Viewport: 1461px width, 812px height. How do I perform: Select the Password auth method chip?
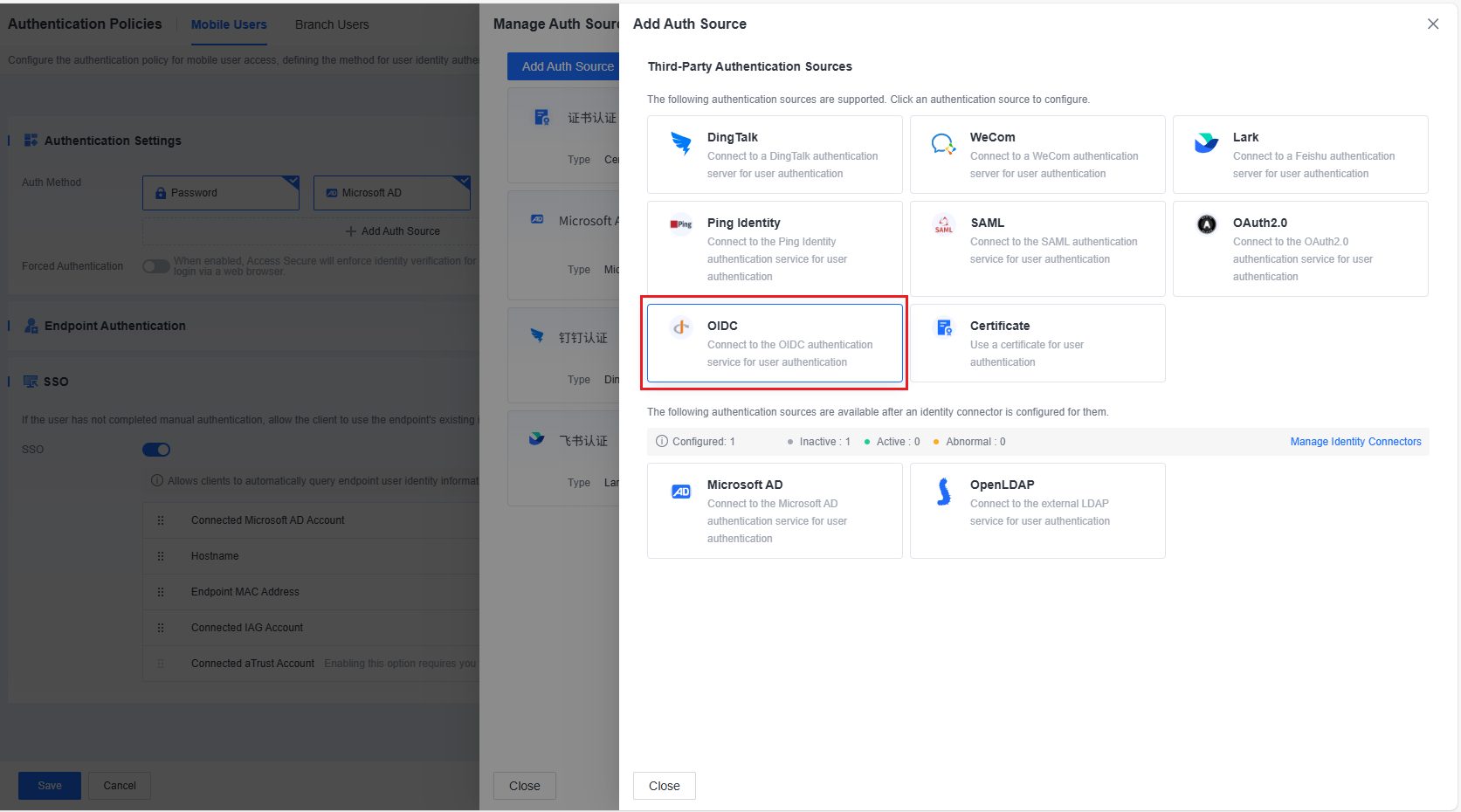click(221, 193)
